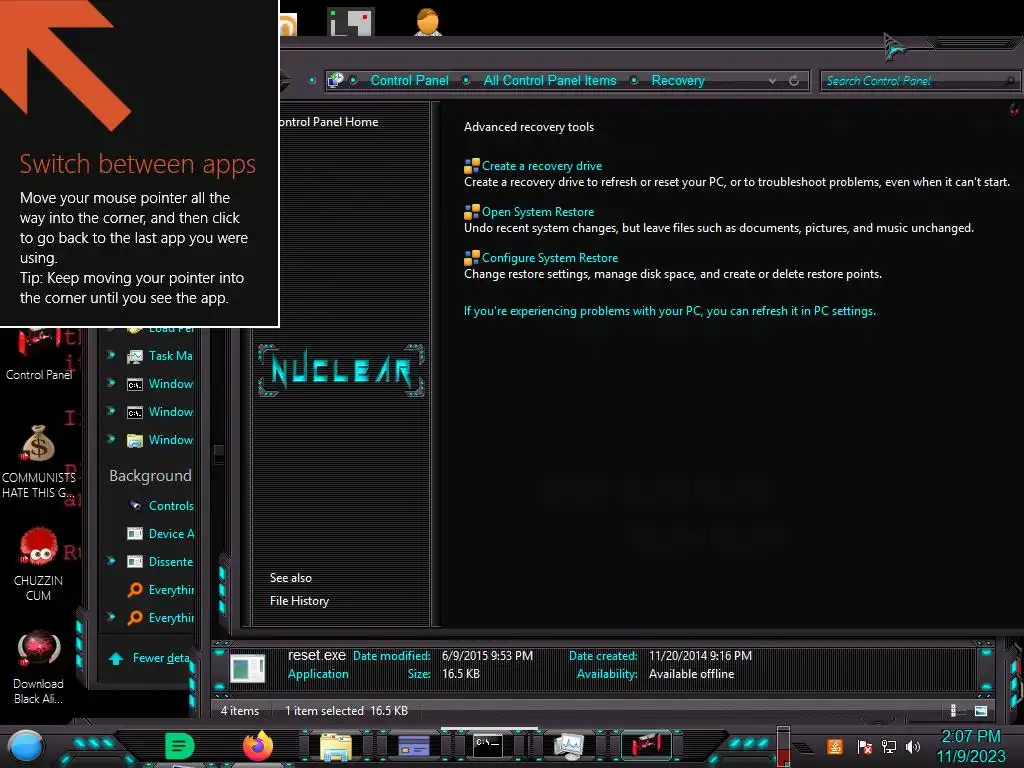The image size is (1024, 768).
Task: Click the refresh it in PC settings link
Action: point(669,311)
